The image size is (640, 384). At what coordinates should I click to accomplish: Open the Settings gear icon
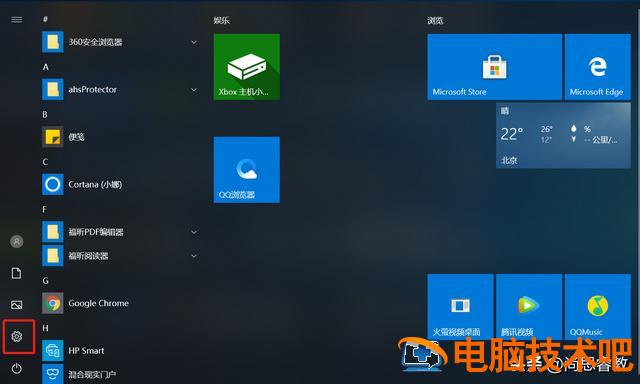click(17, 336)
